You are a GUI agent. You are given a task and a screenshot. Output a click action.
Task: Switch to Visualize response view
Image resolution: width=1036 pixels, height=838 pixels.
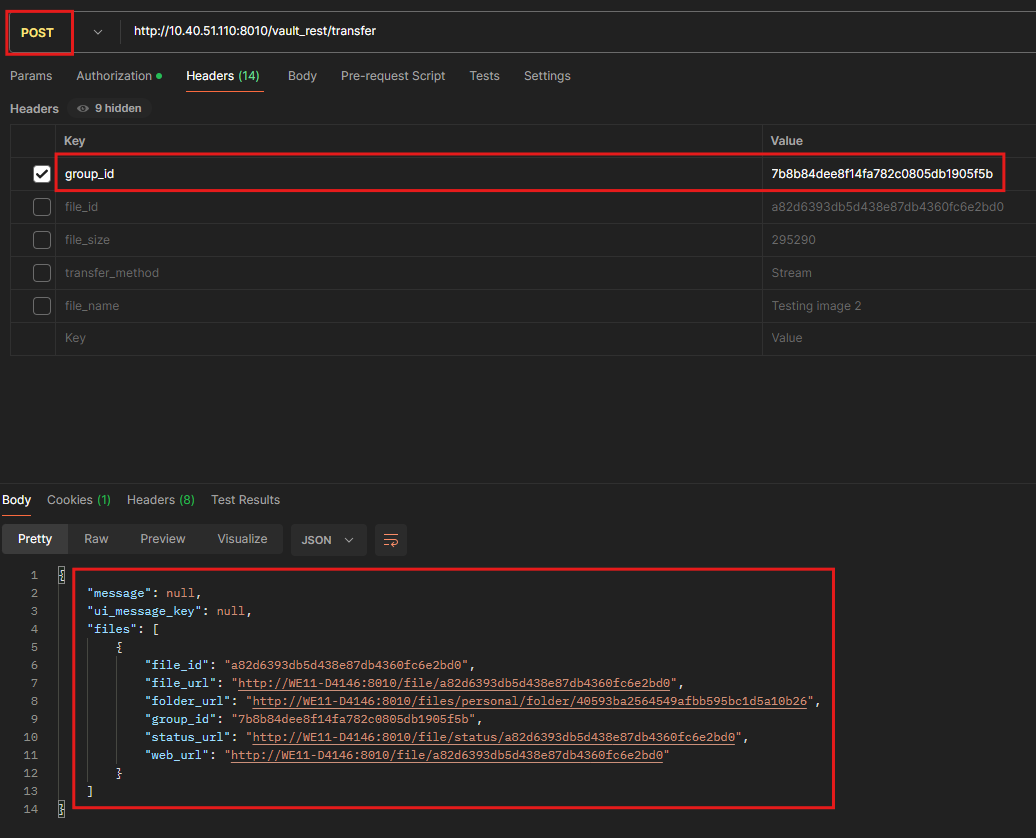coord(242,539)
